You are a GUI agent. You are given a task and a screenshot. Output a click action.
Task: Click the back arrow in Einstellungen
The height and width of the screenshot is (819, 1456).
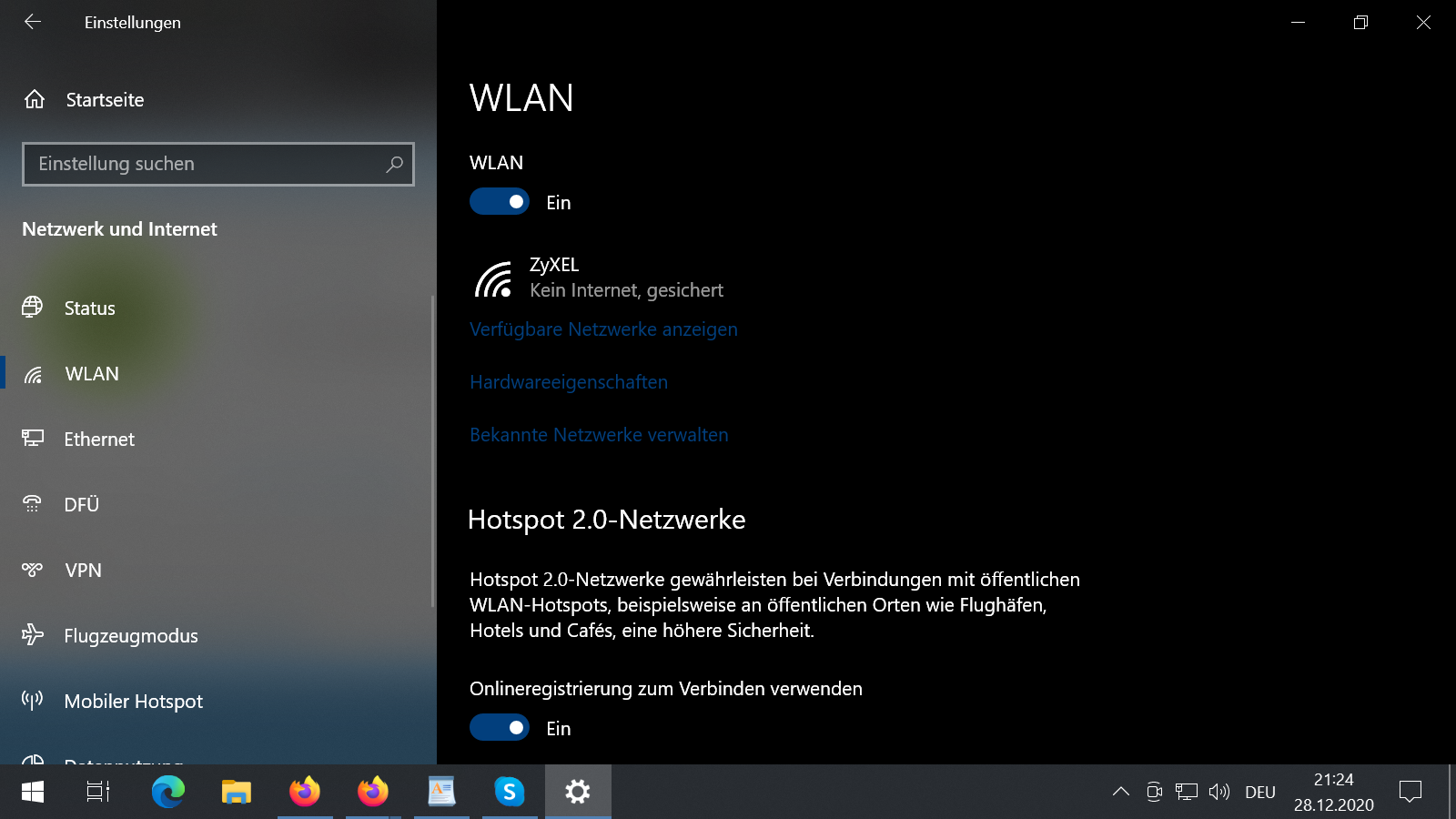[x=33, y=22]
